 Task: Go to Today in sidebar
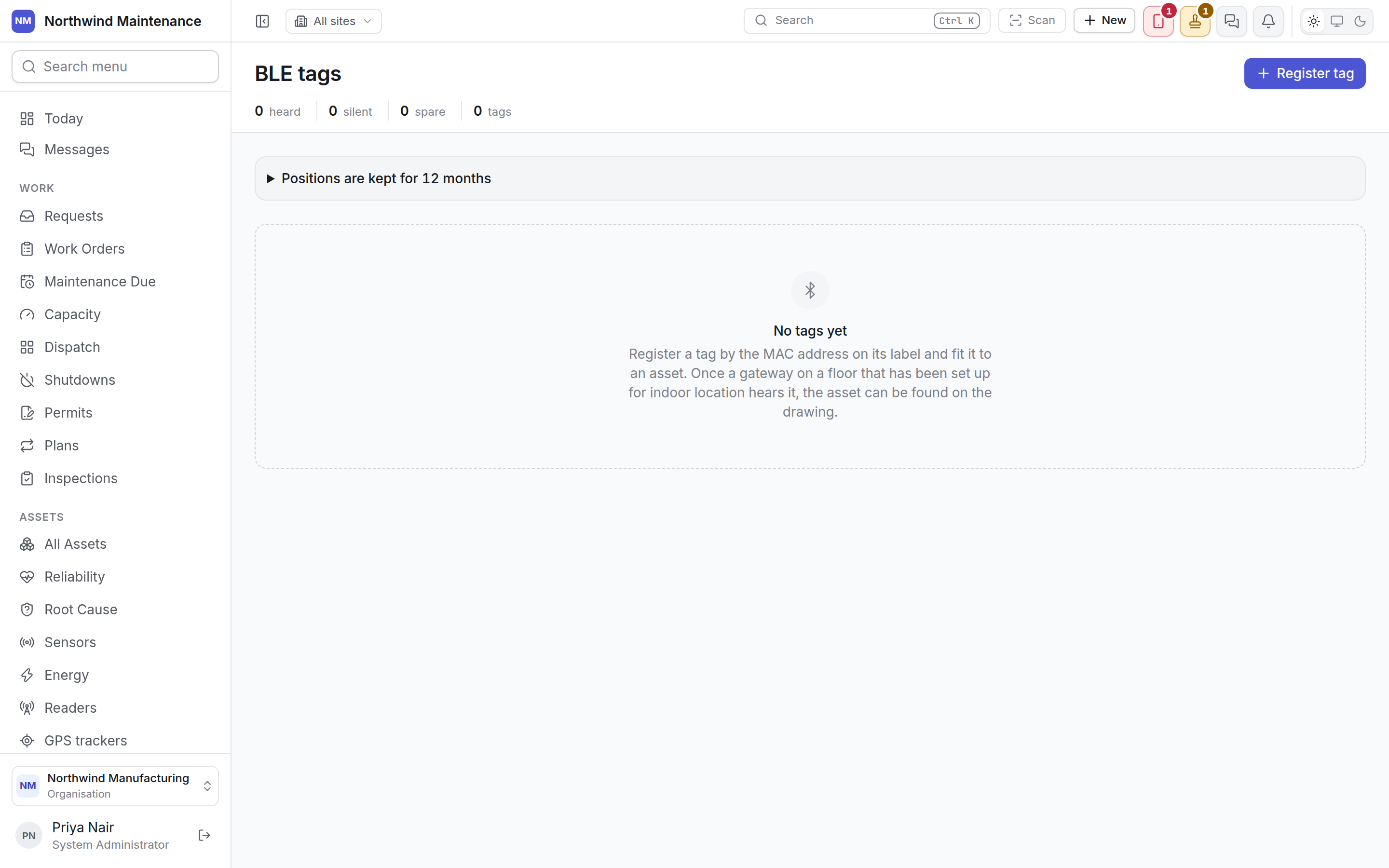pos(115,118)
